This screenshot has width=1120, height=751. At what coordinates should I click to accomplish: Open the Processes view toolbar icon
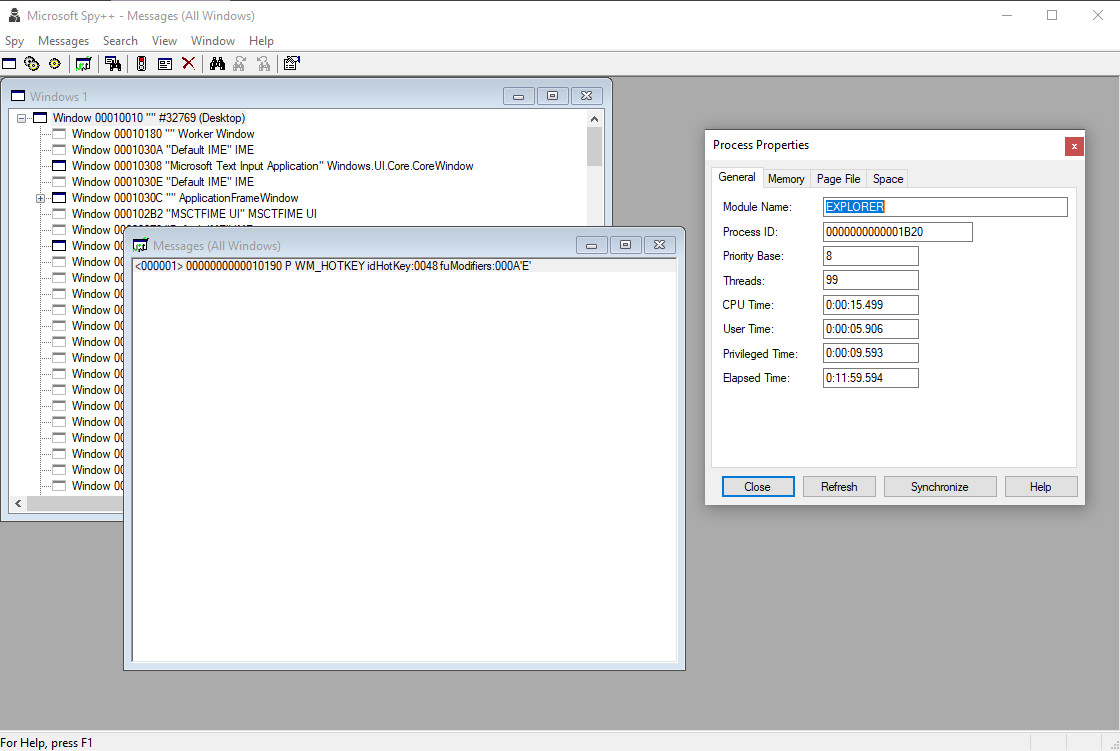point(31,64)
